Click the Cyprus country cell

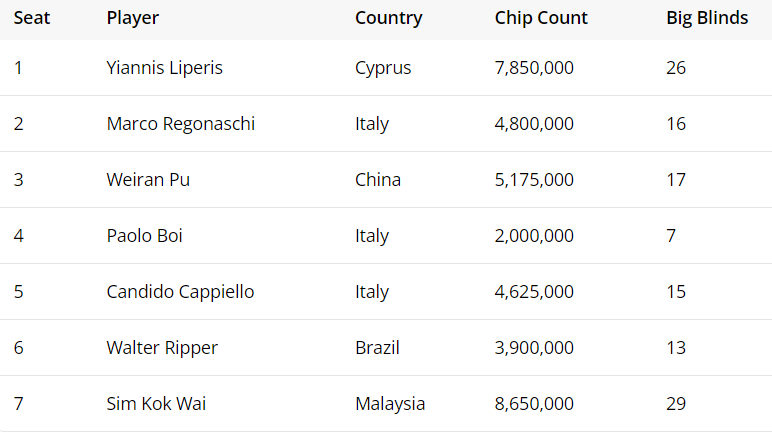tap(383, 68)
